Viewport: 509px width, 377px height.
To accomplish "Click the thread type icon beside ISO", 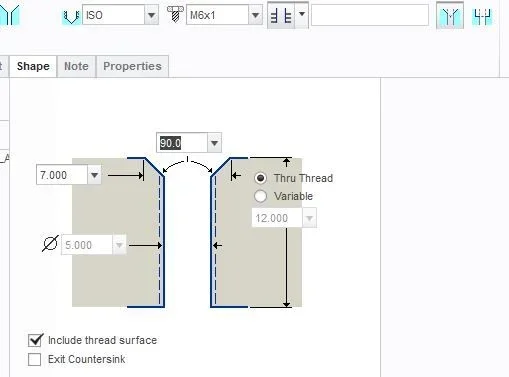I will coord(71,17).
